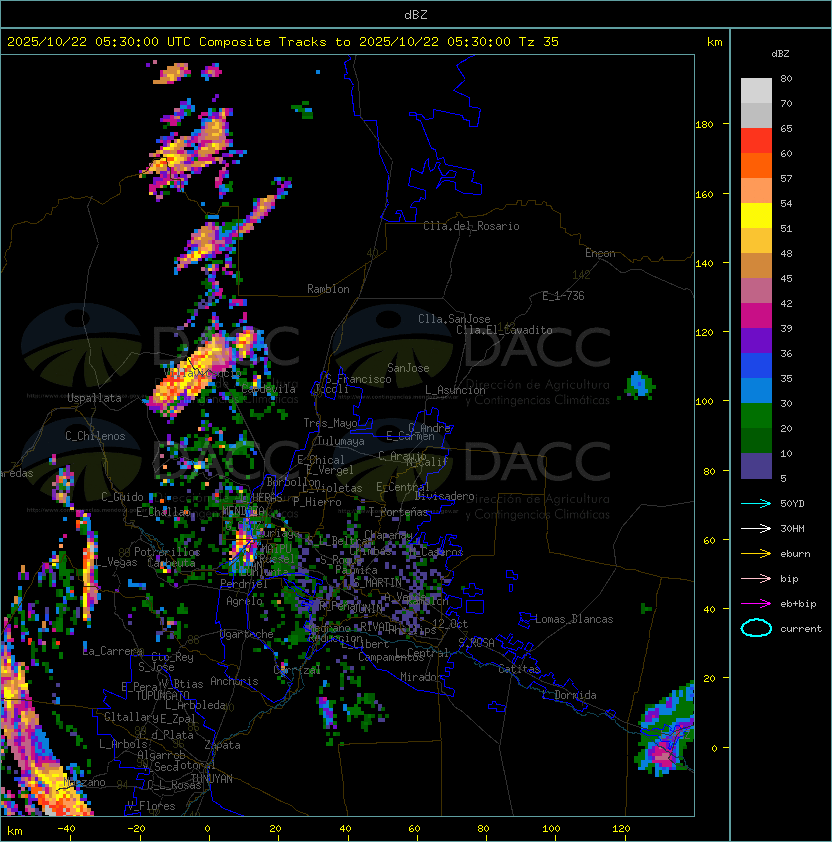Select the slate bottom swatch of dBZ scale
The height and width of the screenshot is (842, 832).
pos(756,466)
